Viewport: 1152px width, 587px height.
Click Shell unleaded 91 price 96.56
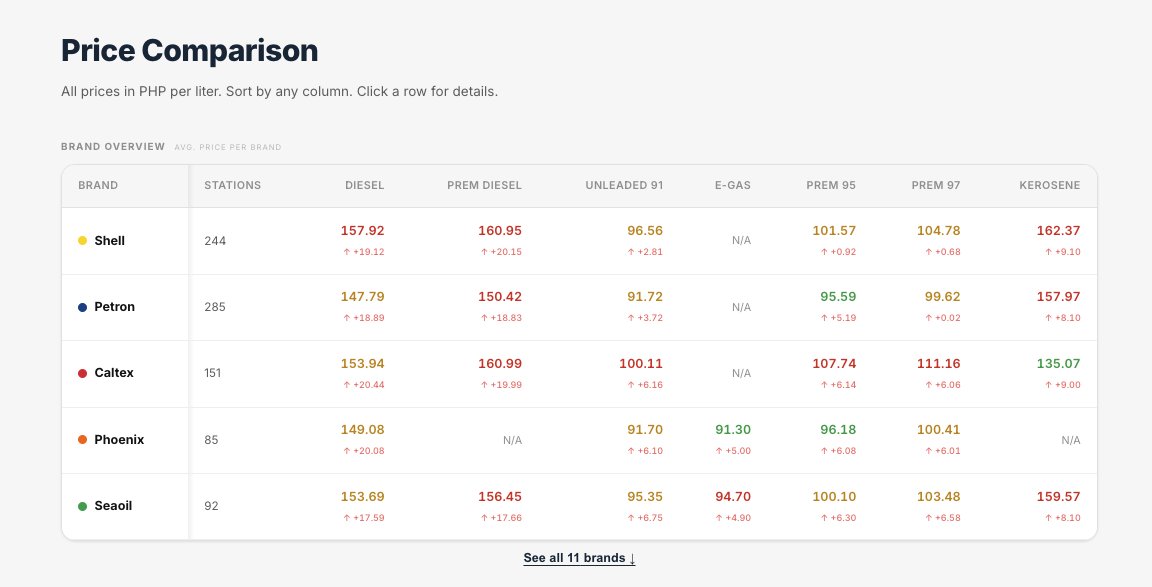[x=645, y=231]
